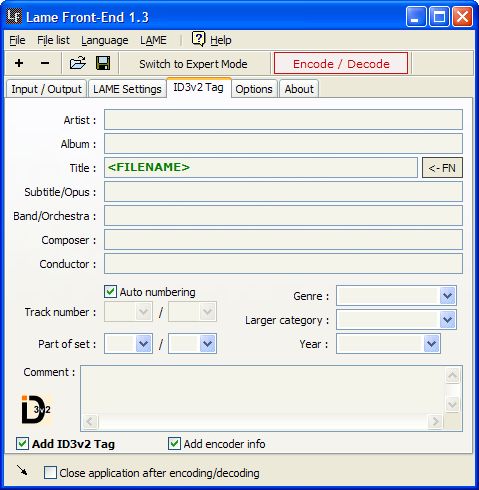Viewport: 479px width, 490px height.
Task: Open the File list menu
Action: click(53, 40)
